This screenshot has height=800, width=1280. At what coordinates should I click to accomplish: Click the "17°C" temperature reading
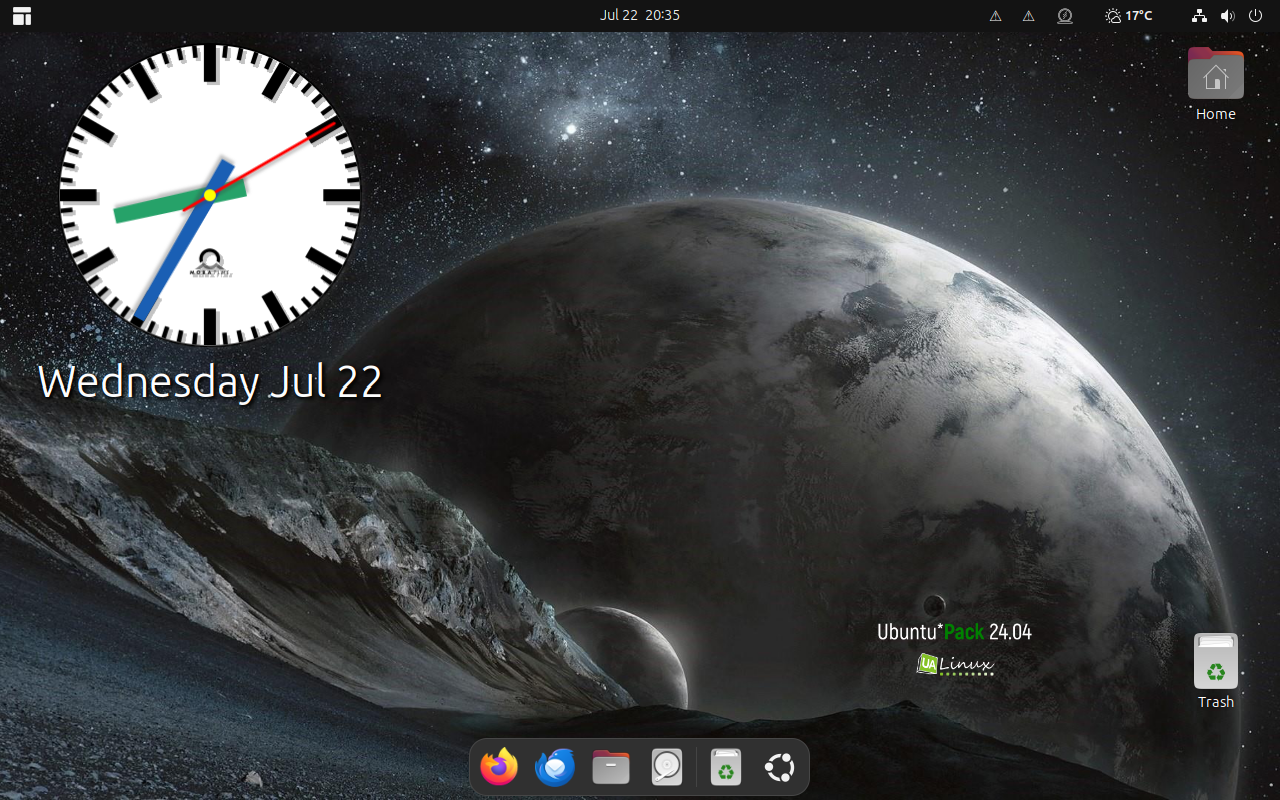[x=1139, y=15]
